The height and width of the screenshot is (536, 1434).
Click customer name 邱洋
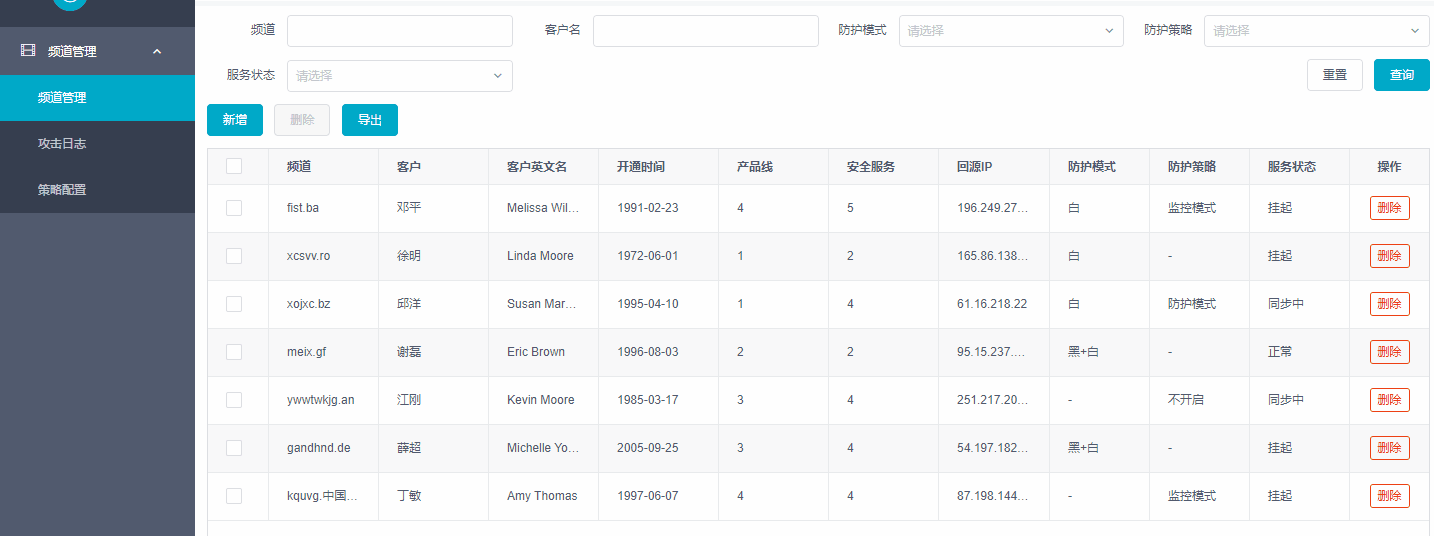pyautogui.click(x=409, y=304)
